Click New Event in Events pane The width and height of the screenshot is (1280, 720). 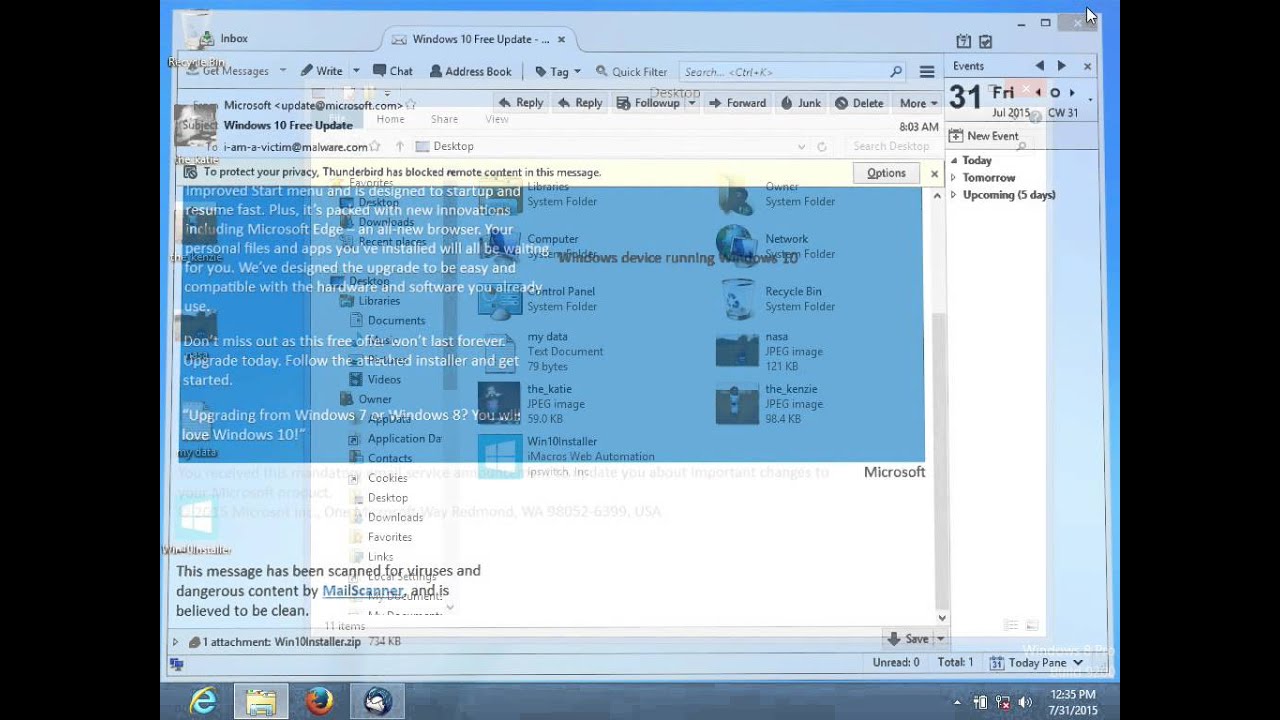point(984,136)
